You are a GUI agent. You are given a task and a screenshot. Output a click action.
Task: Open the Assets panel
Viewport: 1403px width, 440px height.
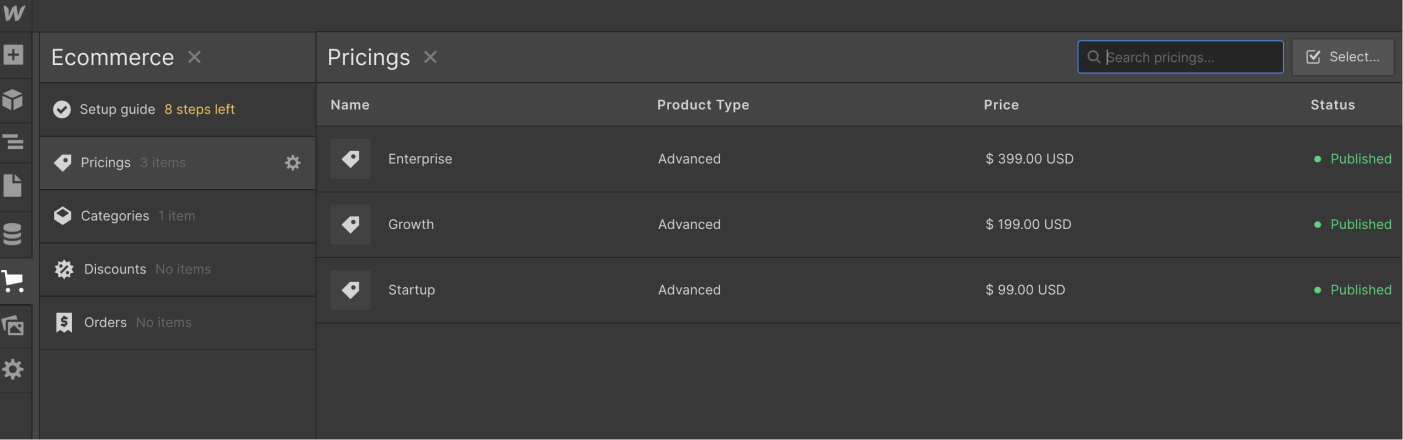13,325
